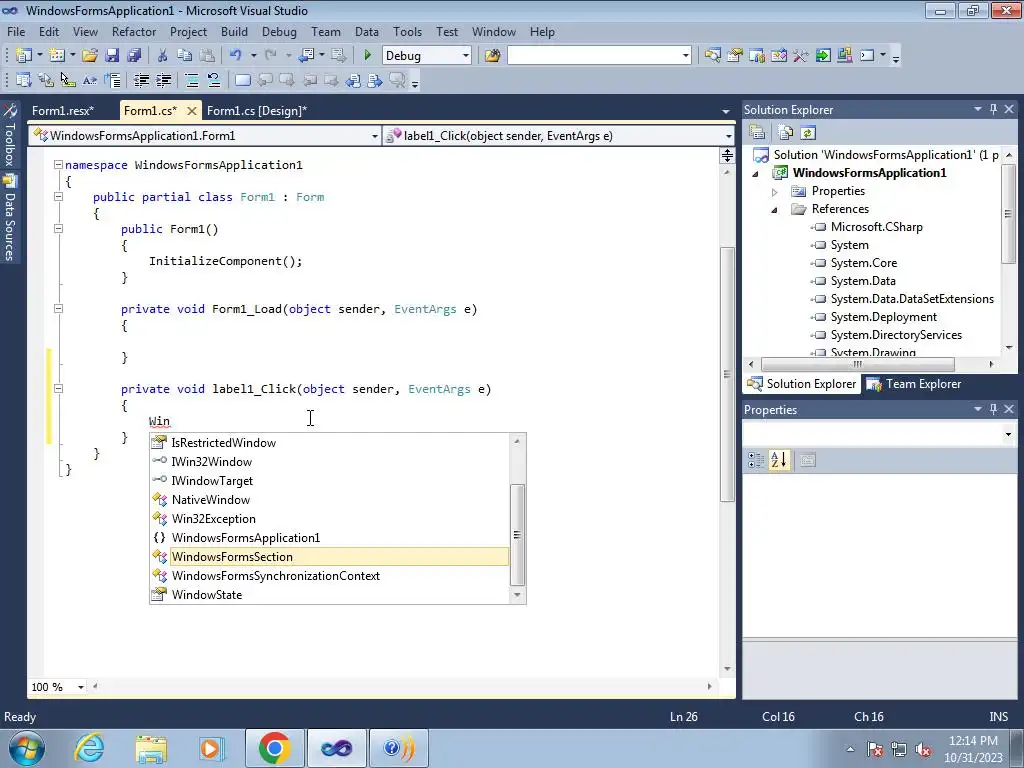Switch Properties panel to Alphabetical view
1024x768 pixels.
click(x=778, y=460)
